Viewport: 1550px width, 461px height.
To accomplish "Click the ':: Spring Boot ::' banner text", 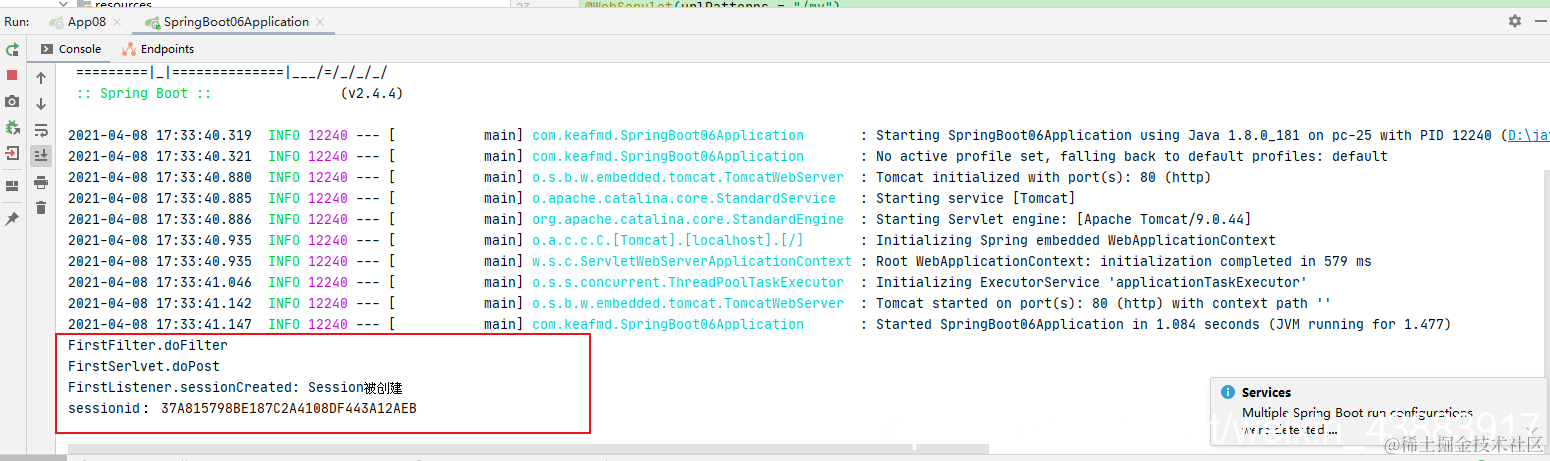I will tap(144, 93).
